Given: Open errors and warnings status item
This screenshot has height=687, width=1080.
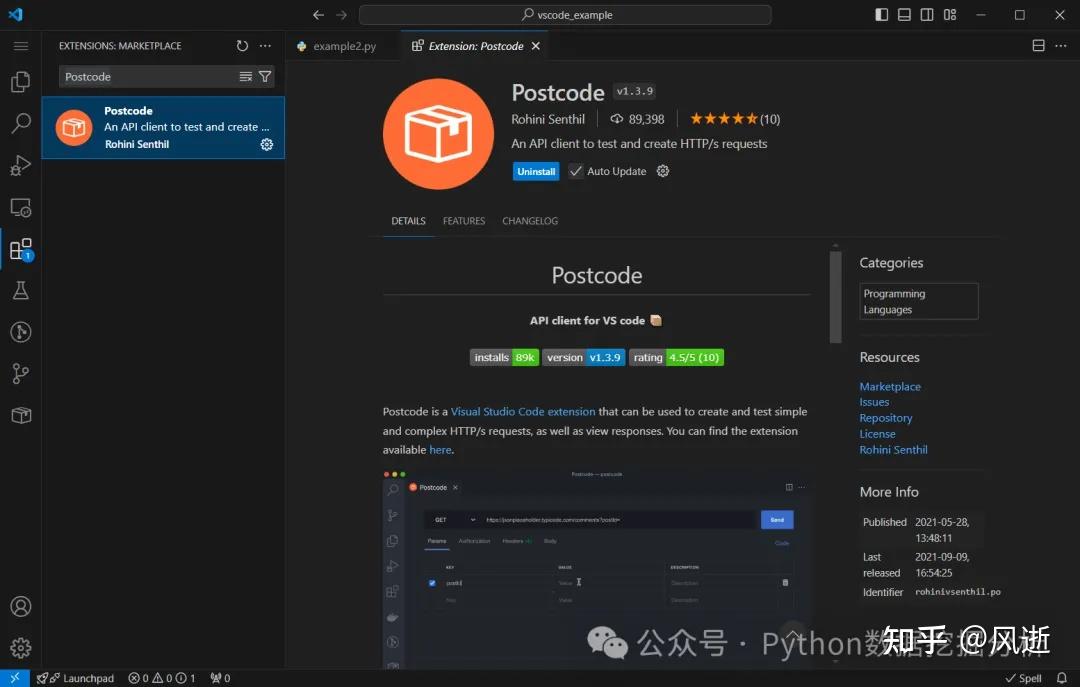Looking at the screenshot, I should pyautogui.click(x=162, y=678).
